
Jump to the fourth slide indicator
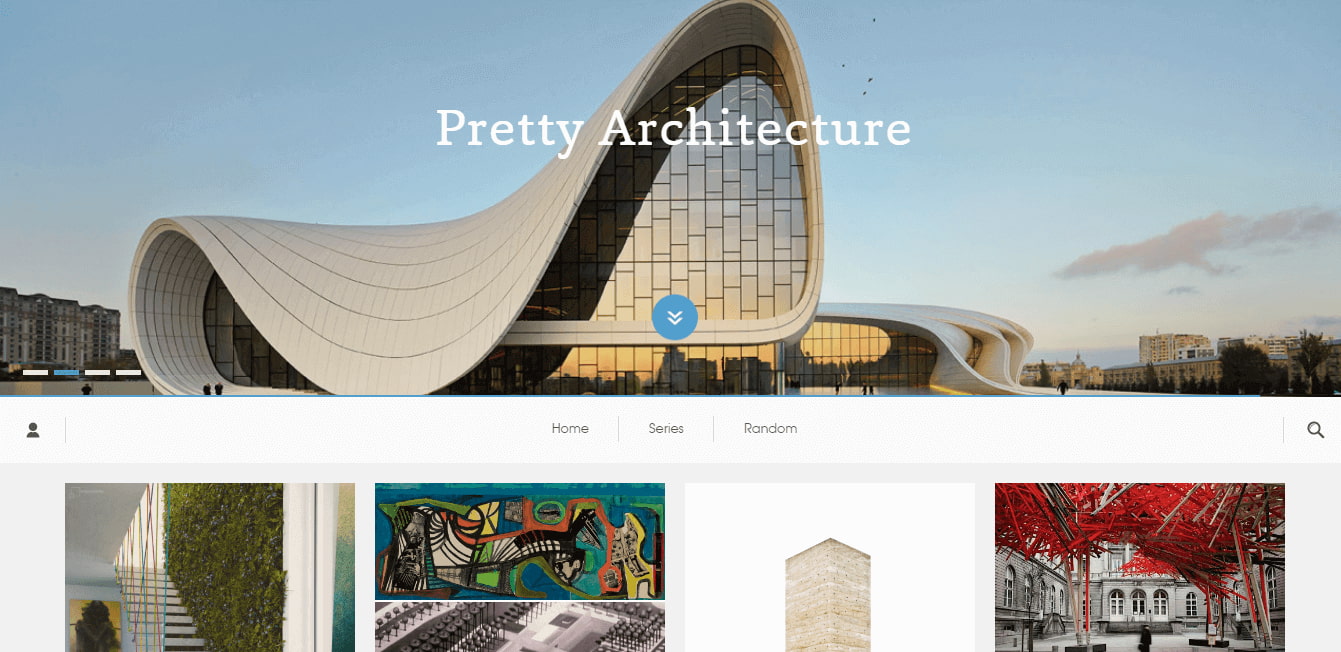[x=128, y=372]
